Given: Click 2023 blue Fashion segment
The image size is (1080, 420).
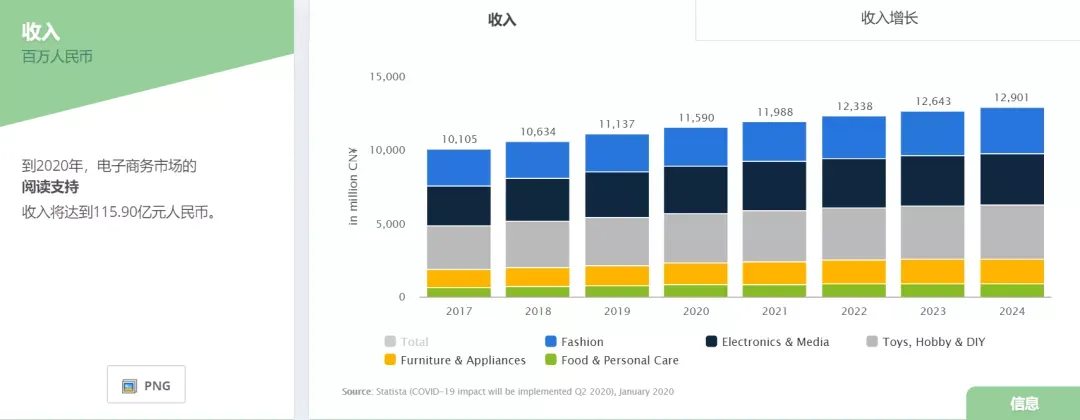Looking at the screenshot, I should pyautogui.click(x=933, y=134).
